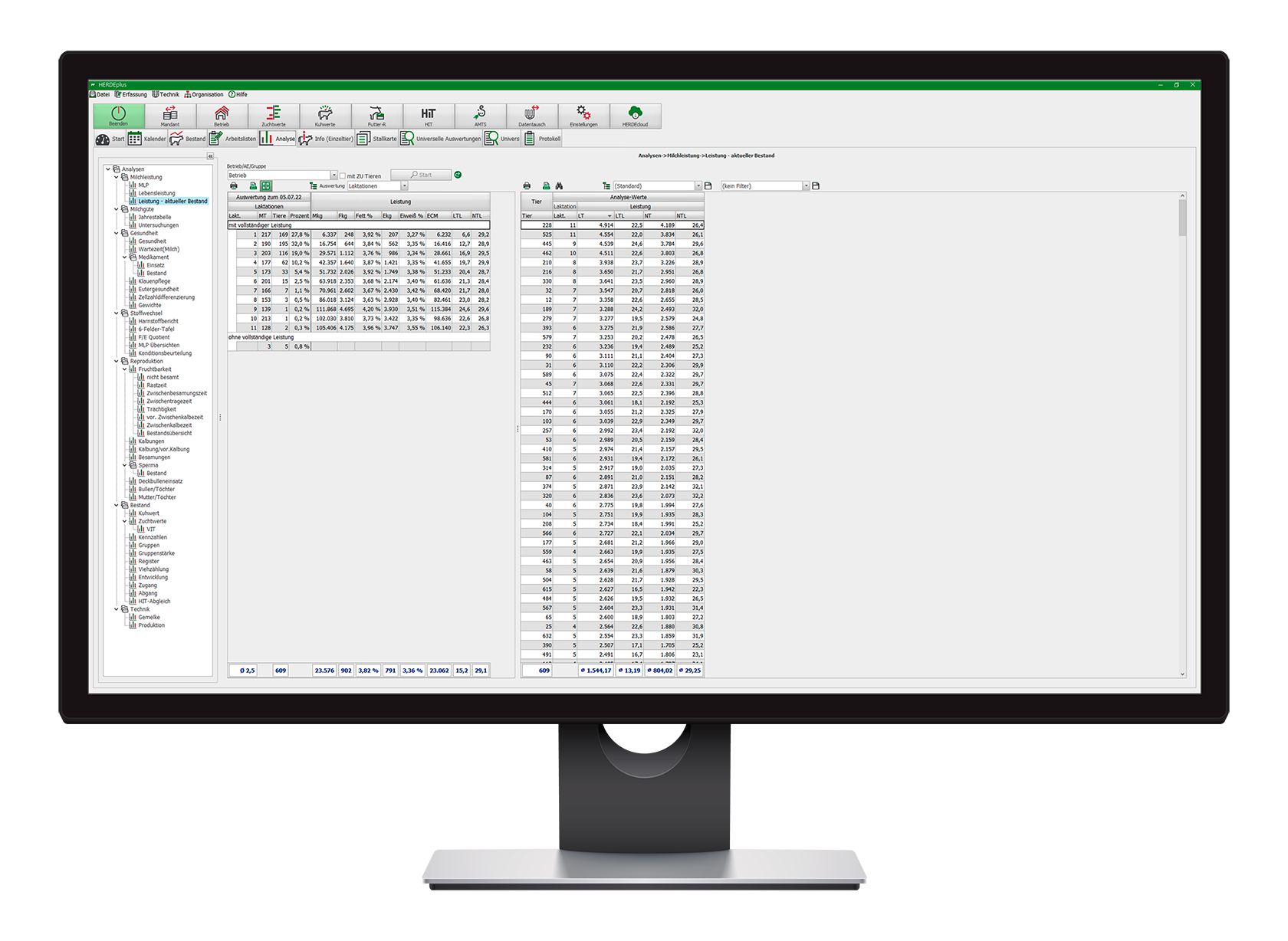The height and width of the screenshot is (941, 1288).
Task: Open the Betrieb house icon in toolbar
Action: (x=222, y=116)
